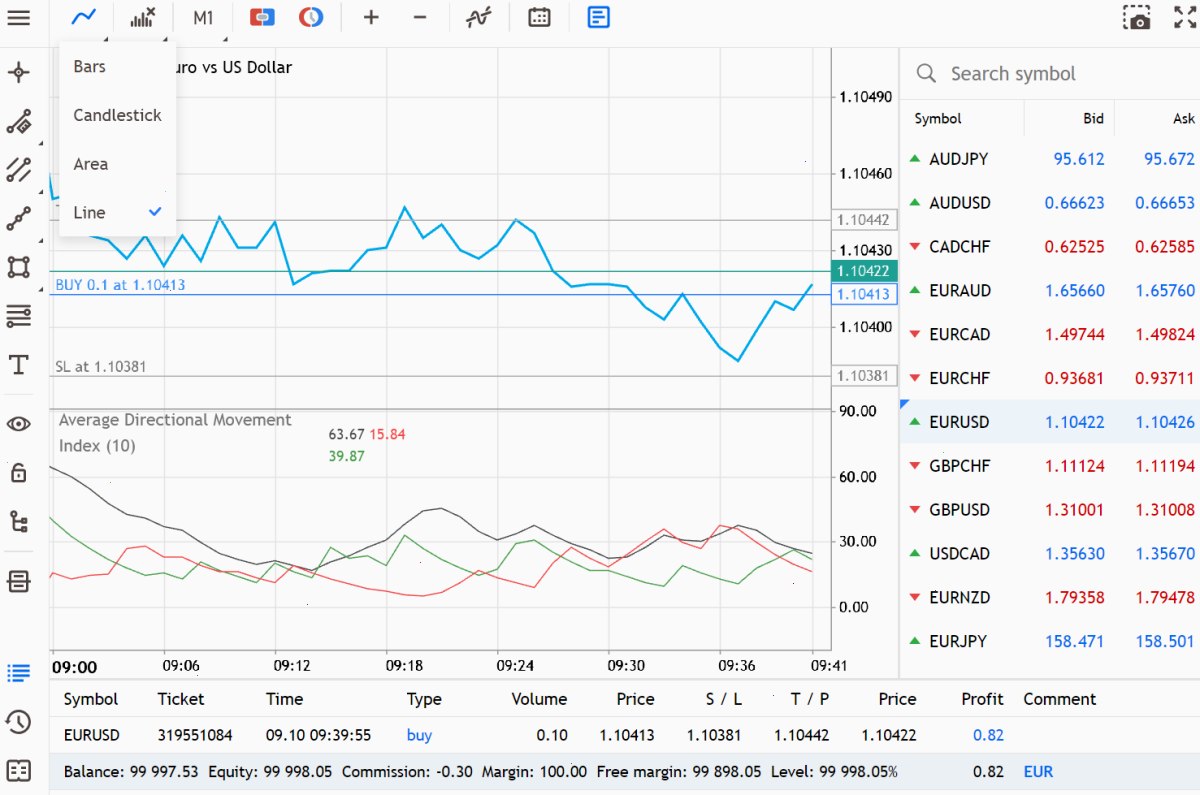Click the buy type link in trade row

pyautogui.click(x=419, y=735)
